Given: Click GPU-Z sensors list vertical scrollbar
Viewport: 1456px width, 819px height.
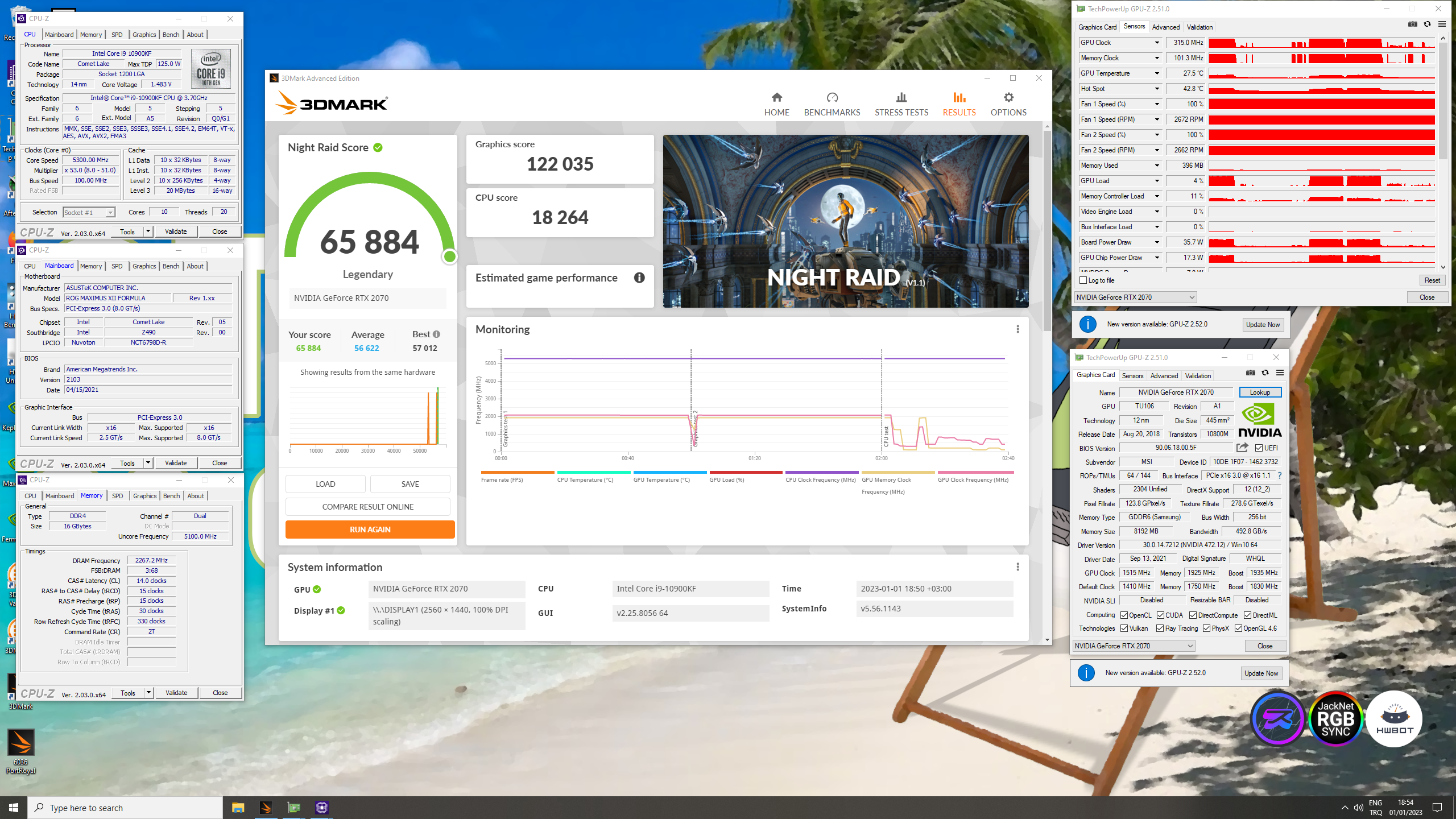Looking at the screenshot, I should [x=1443, y=101].
